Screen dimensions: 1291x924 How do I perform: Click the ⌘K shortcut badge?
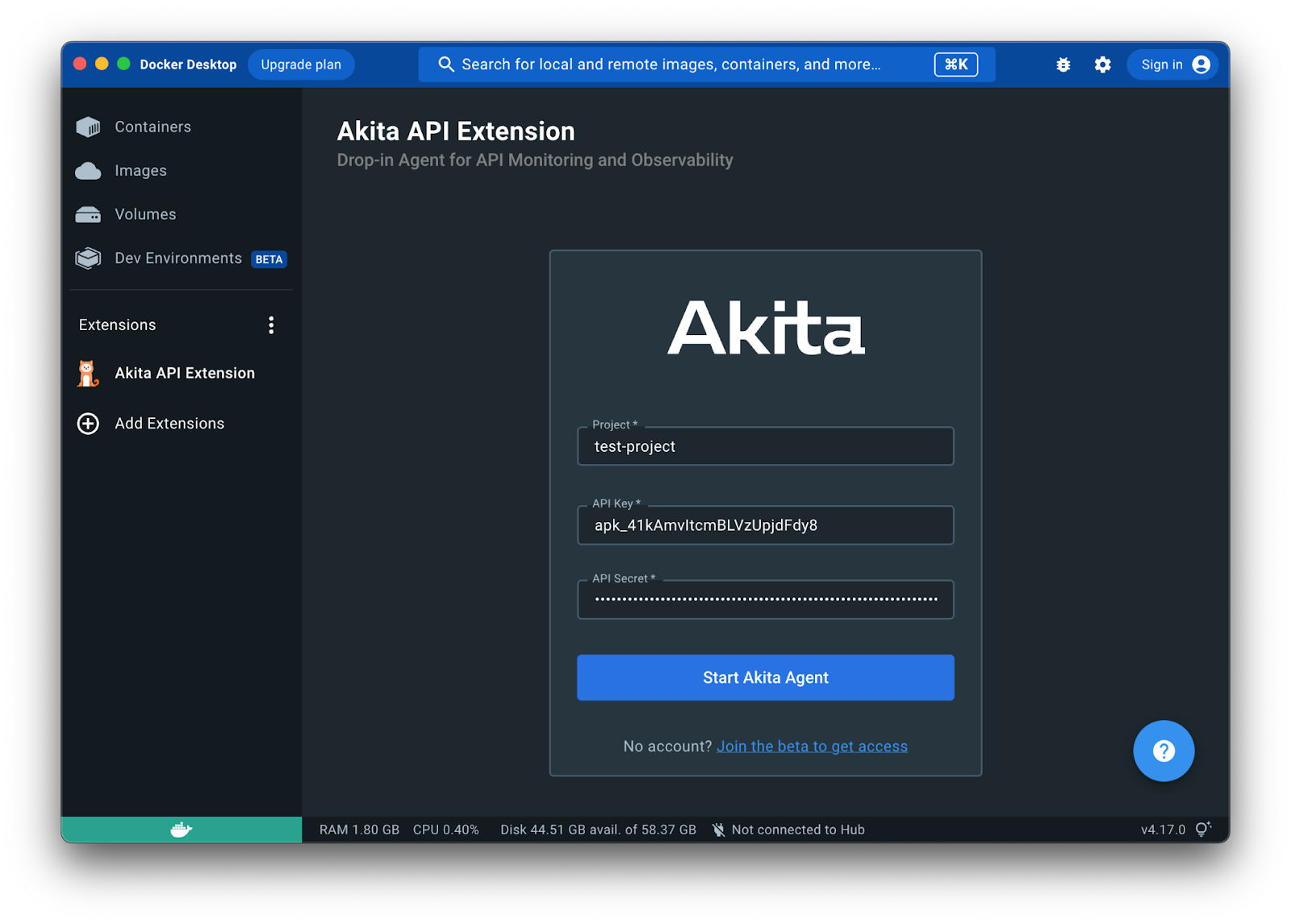(956, 65)
